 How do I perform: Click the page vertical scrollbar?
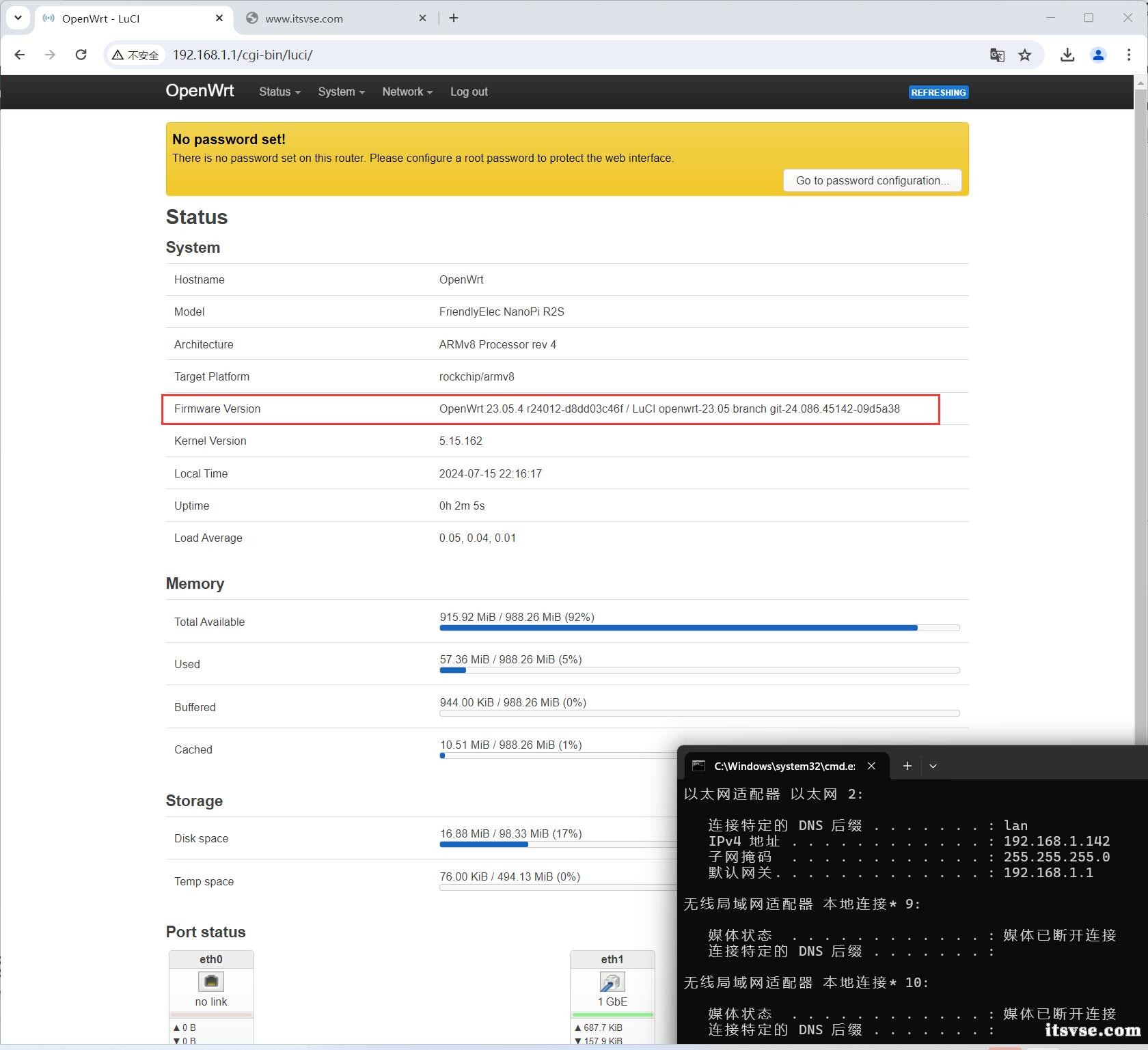1140,410
